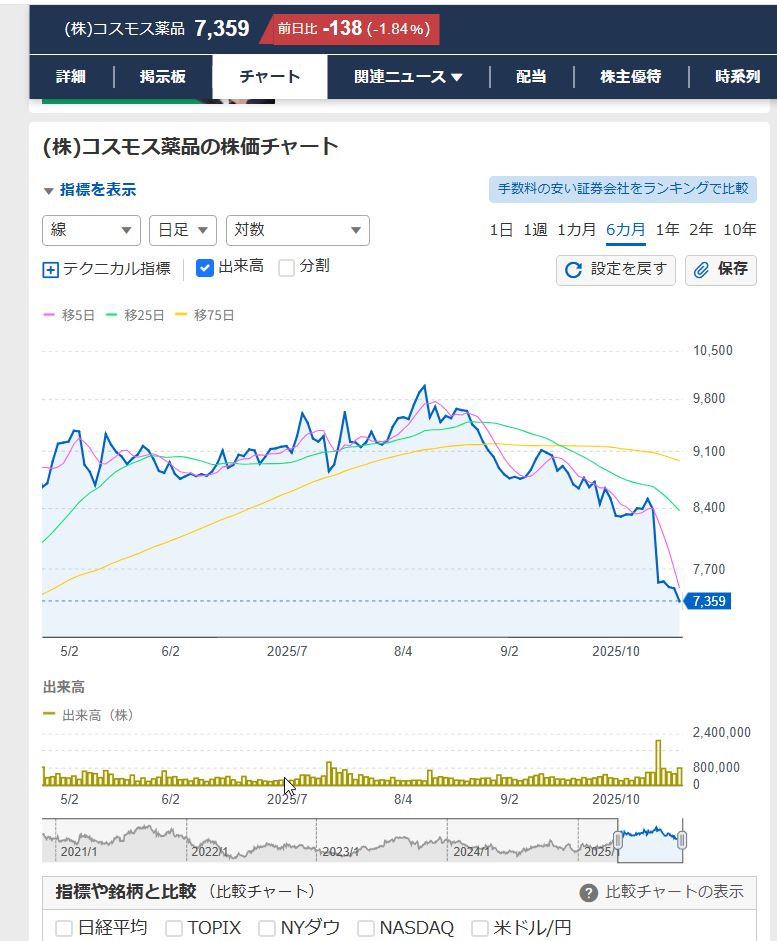The image size is (777, 941).
Task: Click the reset icon in 設定を戻す
Action: pyautogui.click(x=573, y=270)
